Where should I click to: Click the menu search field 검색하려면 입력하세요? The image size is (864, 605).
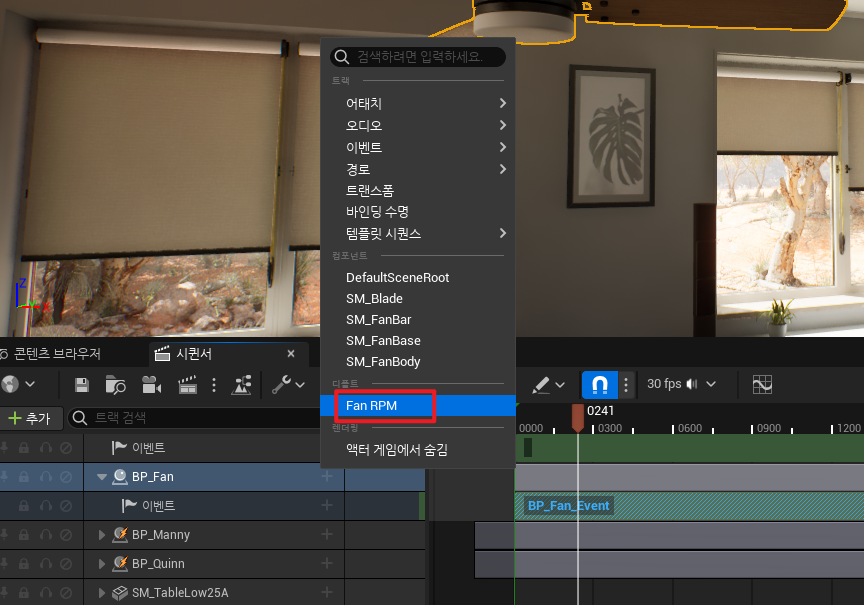pyautogui.click(x=418, y=57)
